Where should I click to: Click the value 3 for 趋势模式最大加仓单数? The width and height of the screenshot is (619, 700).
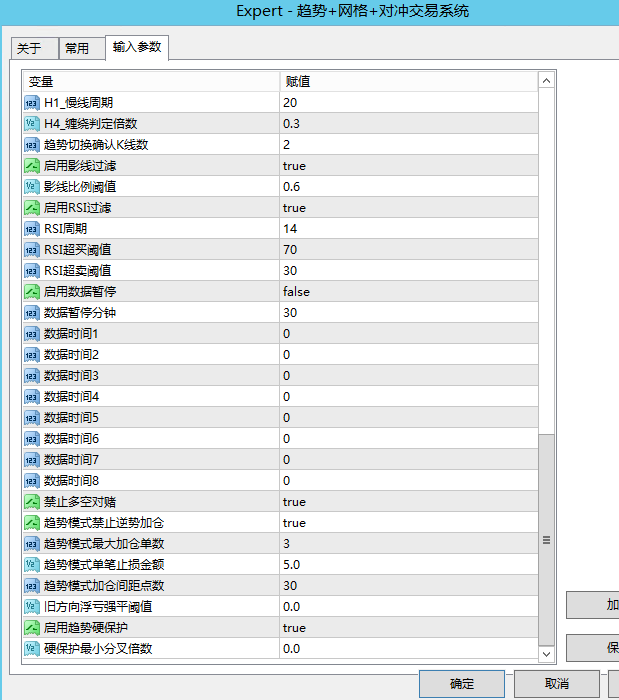287,544
